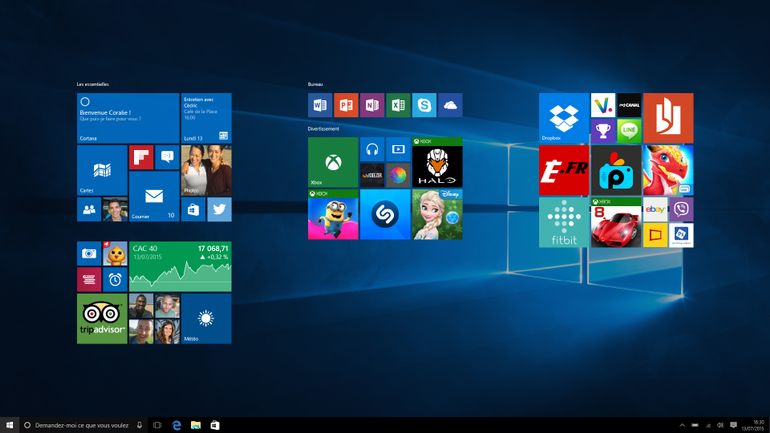Click the Bureau group header
The image size is (770, 433).
tap(315, 84)
